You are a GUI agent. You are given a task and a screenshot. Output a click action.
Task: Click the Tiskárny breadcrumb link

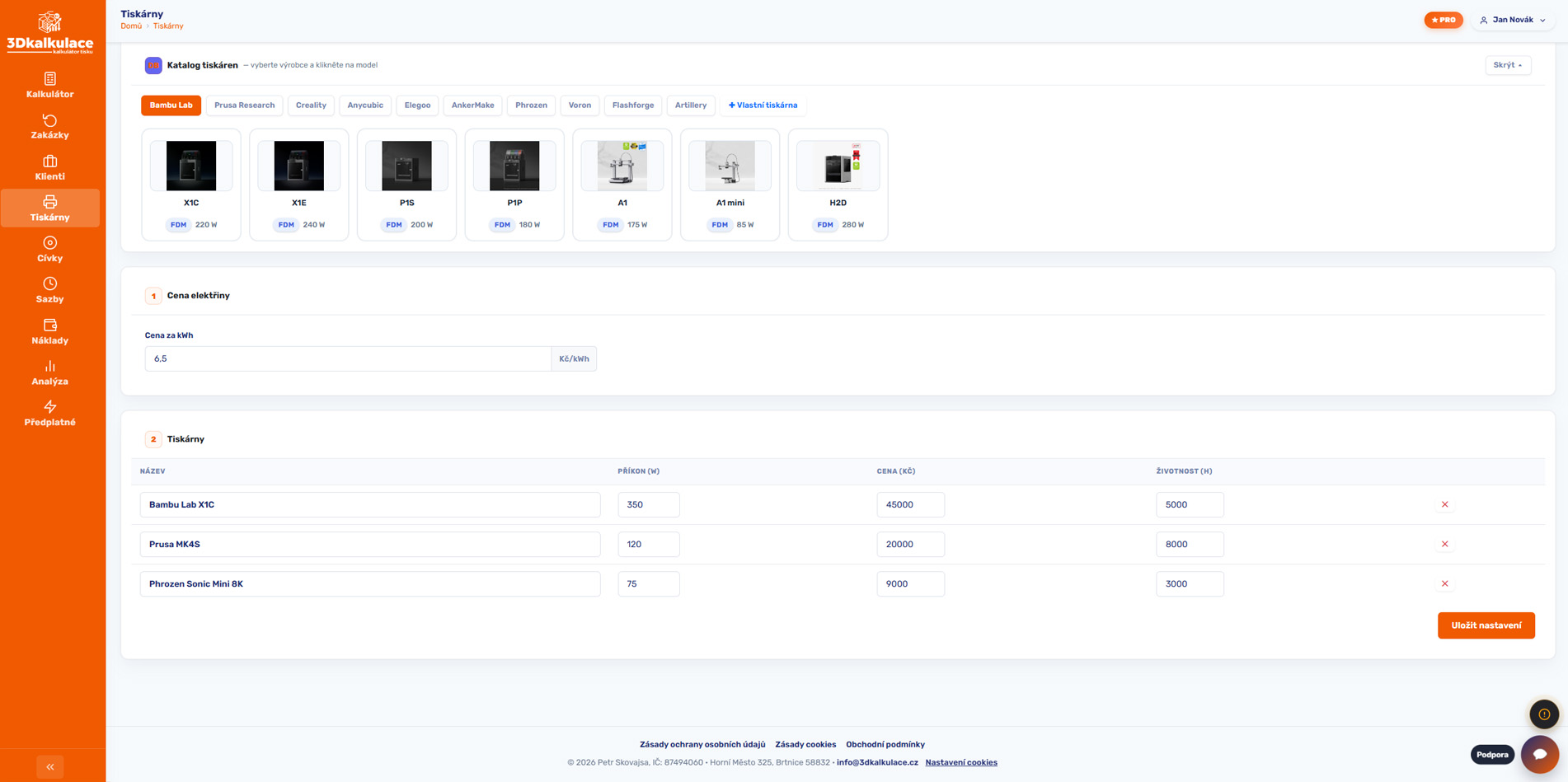[x=168, y=26]
